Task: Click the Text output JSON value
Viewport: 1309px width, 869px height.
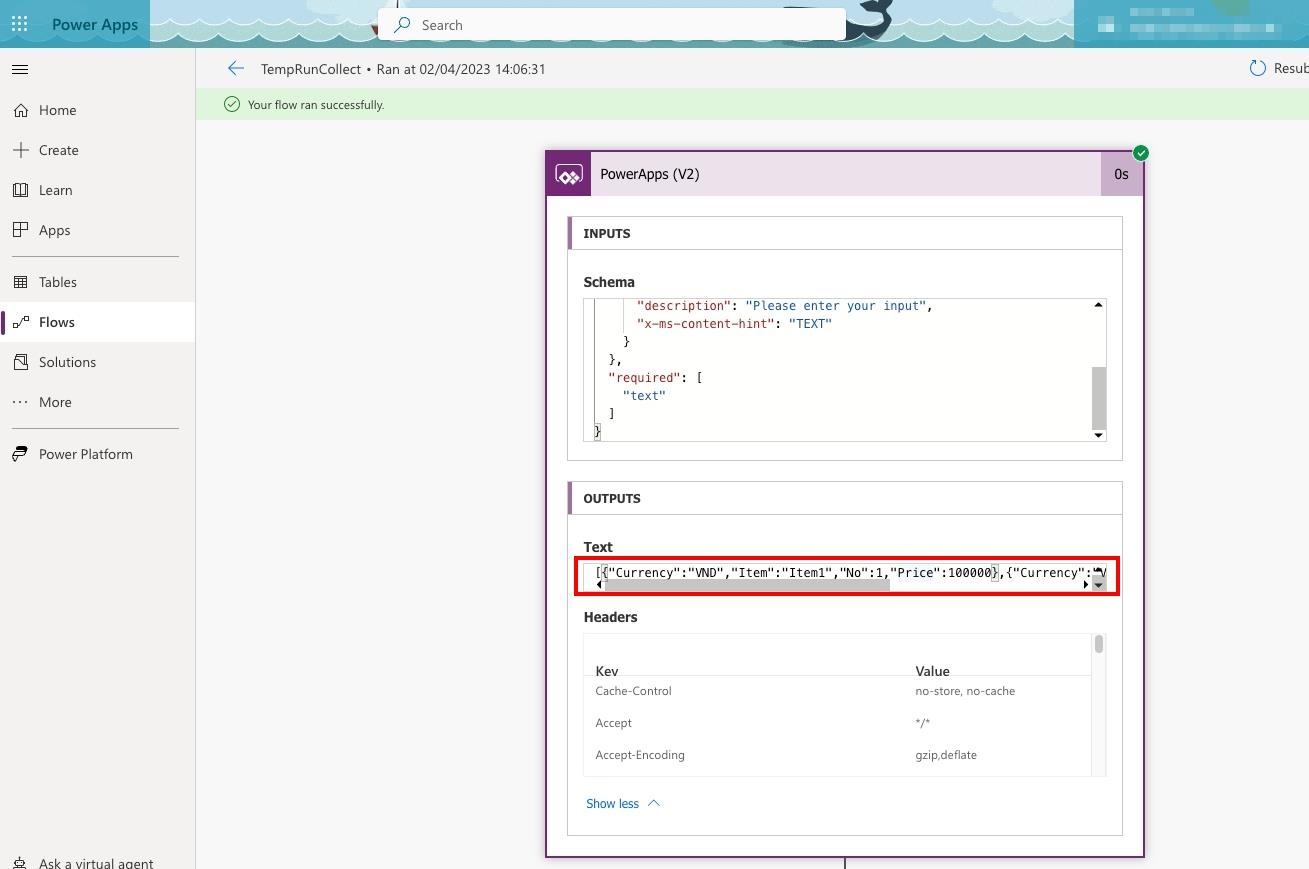Action: point(845,572)
